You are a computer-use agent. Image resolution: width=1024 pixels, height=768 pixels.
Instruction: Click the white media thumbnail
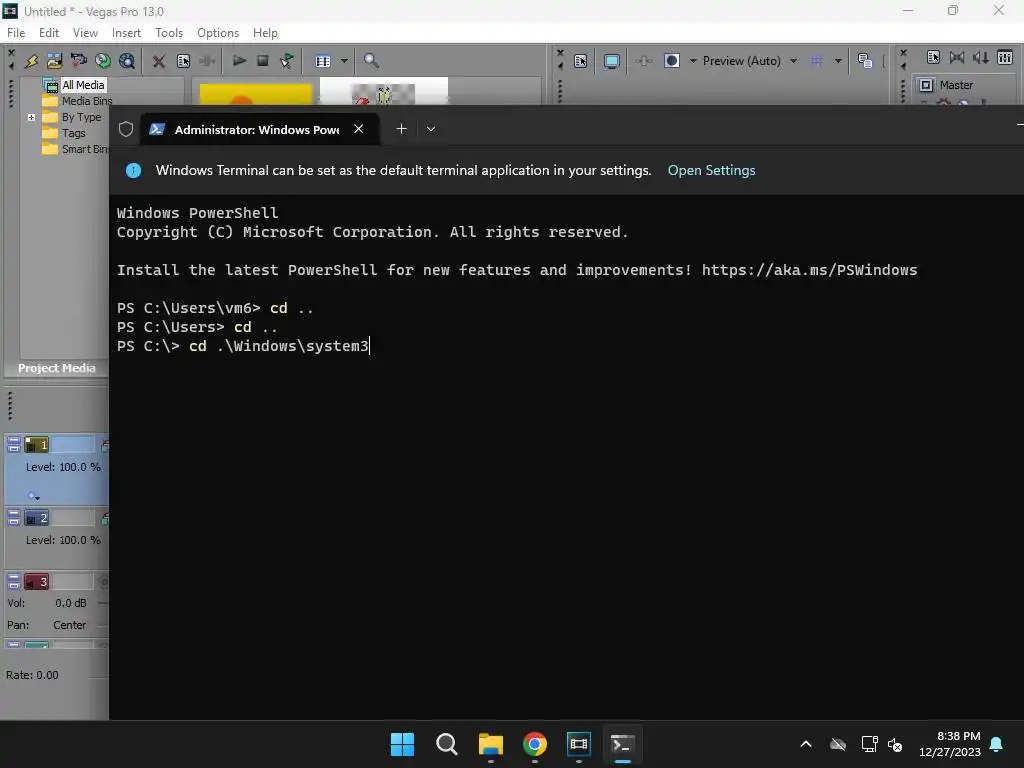click(383, 91)
